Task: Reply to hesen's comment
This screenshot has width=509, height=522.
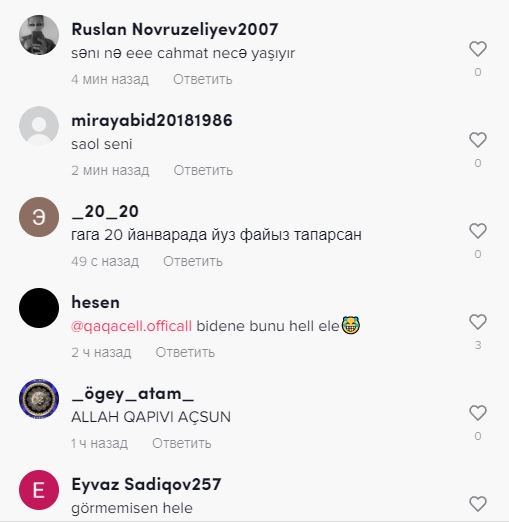Action: (185, 352)
